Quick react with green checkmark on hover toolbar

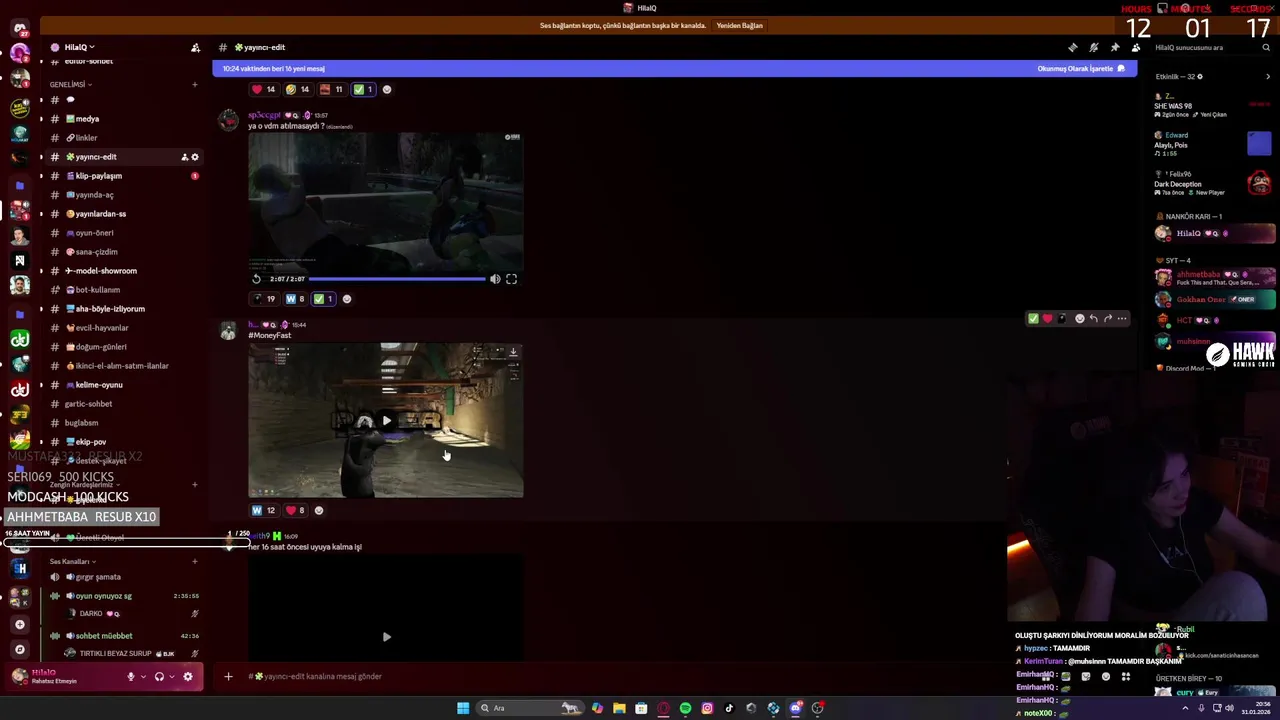1033,319
